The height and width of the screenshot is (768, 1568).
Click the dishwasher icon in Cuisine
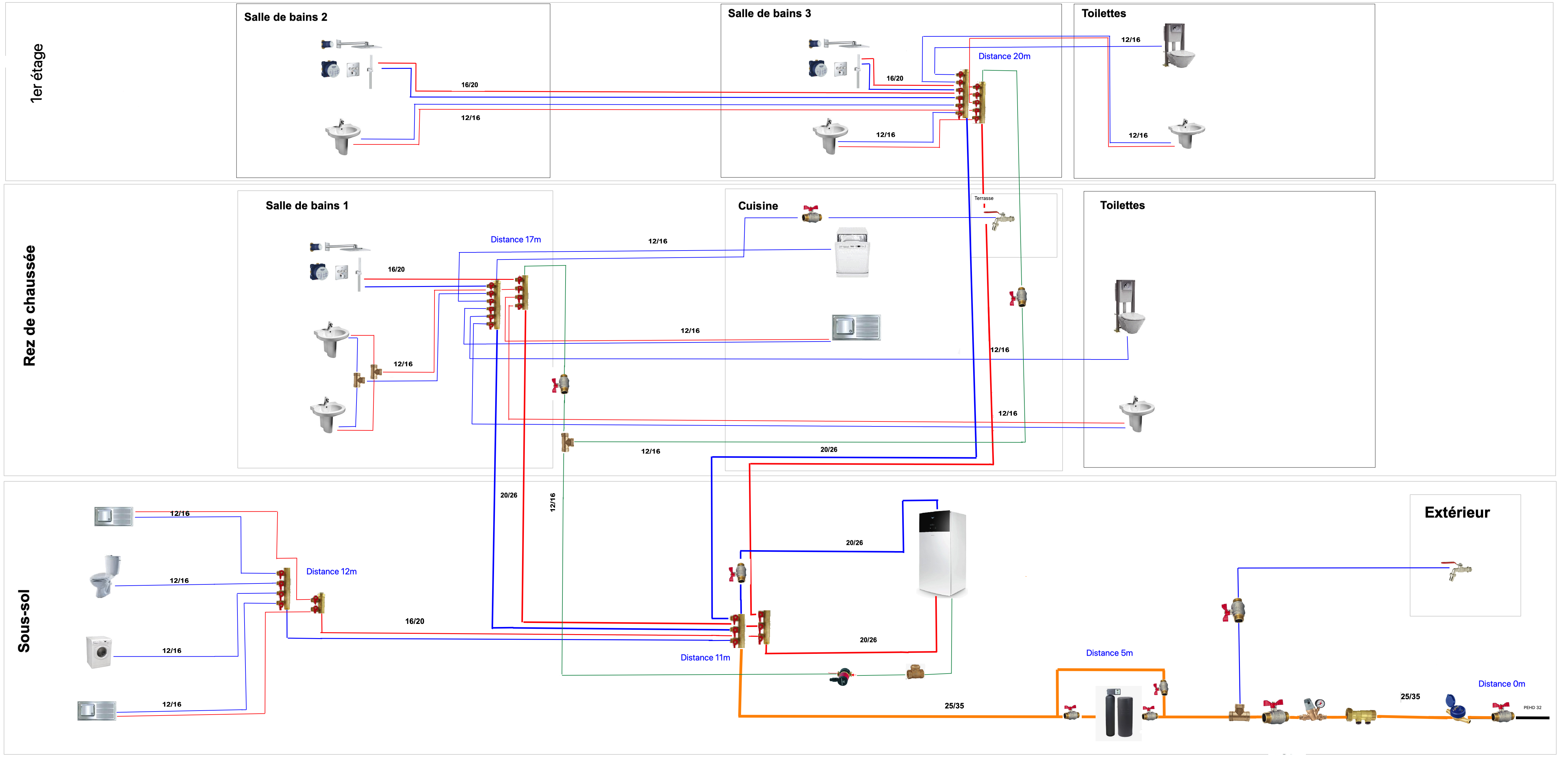tap(852, 253)
